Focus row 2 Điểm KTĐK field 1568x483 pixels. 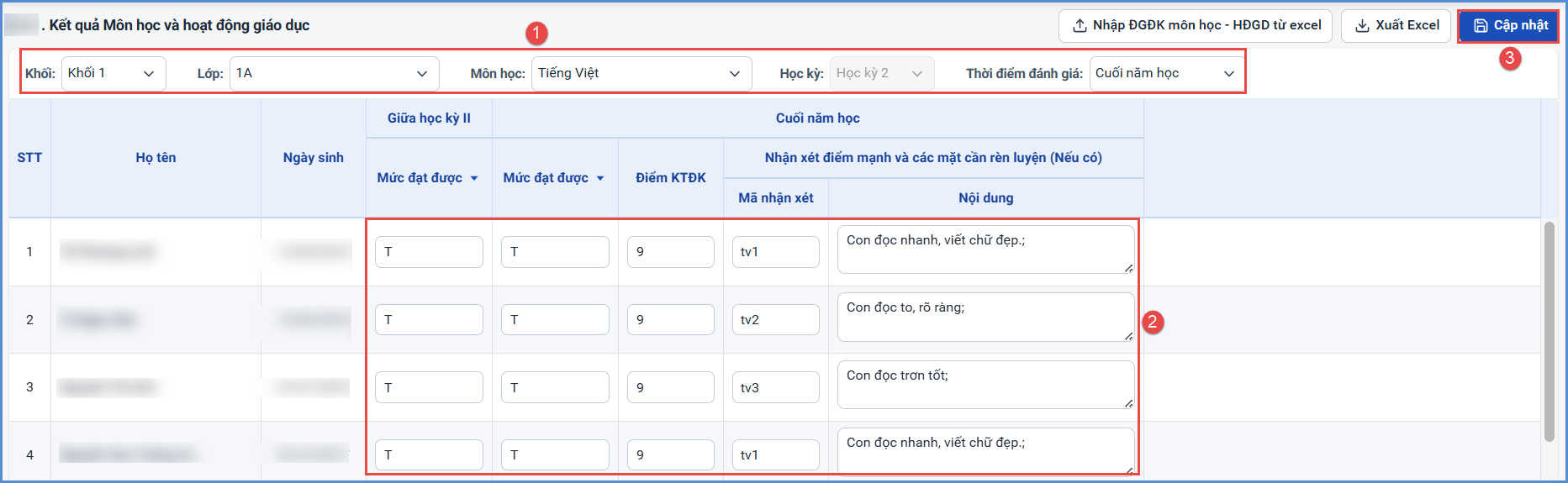pos(671,320)
